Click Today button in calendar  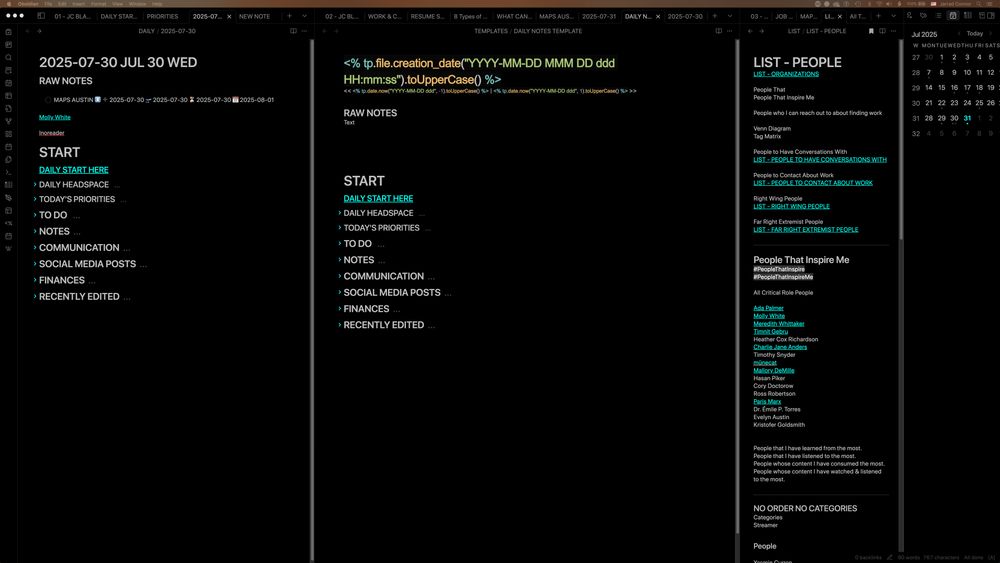point(974,34)
